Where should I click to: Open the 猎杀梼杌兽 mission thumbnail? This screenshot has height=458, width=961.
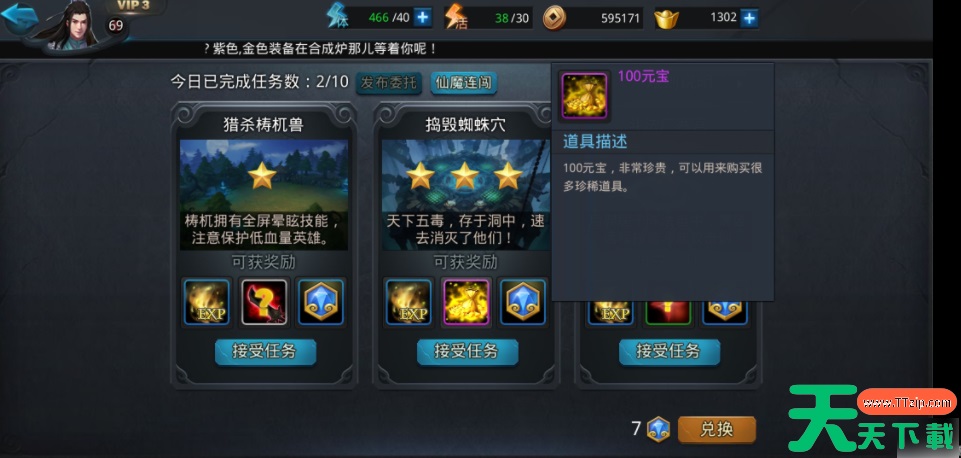pos(264,194)
